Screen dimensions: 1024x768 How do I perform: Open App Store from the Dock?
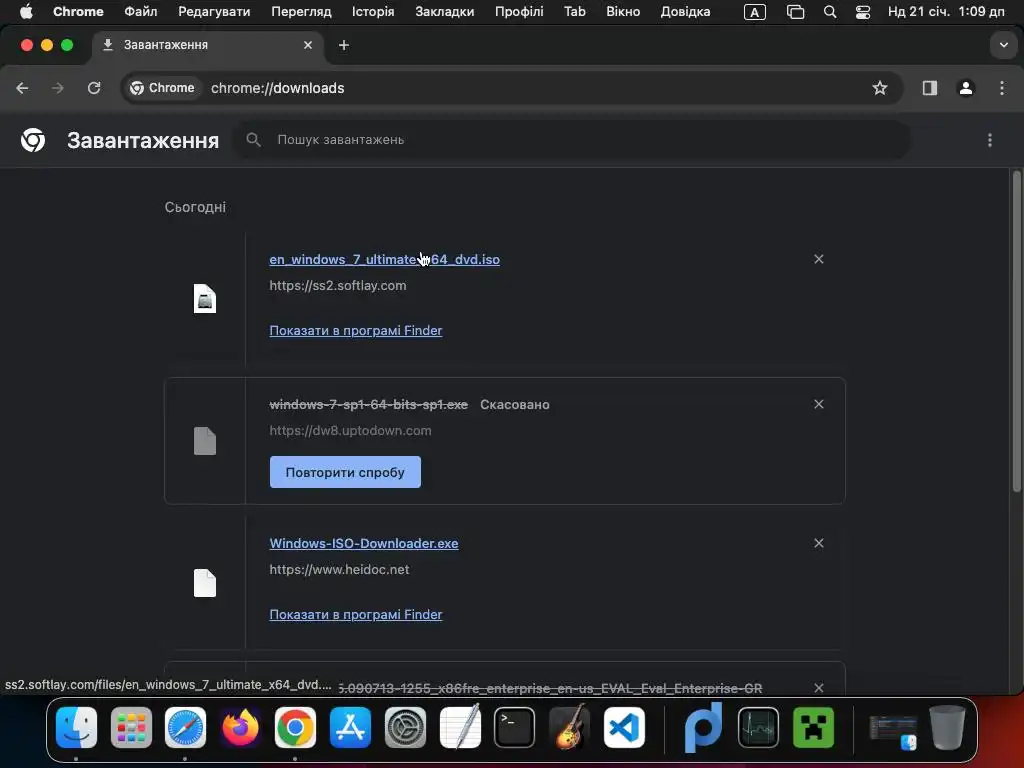(x=350, y=728)
